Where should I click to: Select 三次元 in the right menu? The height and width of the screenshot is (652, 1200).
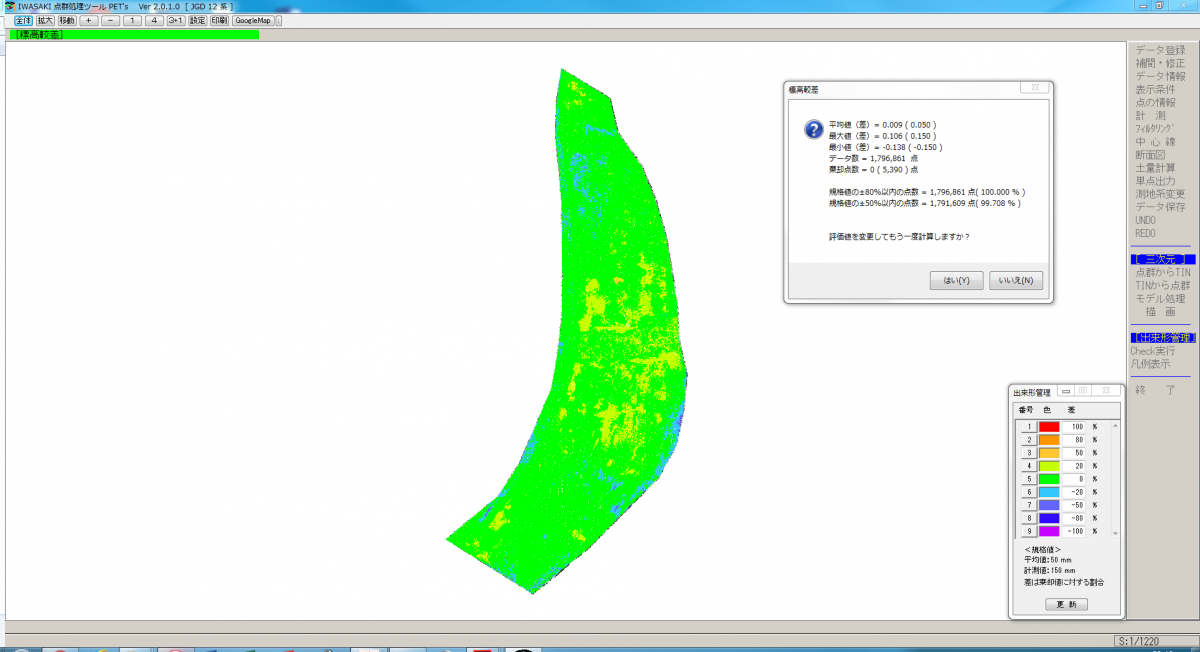1163,259
